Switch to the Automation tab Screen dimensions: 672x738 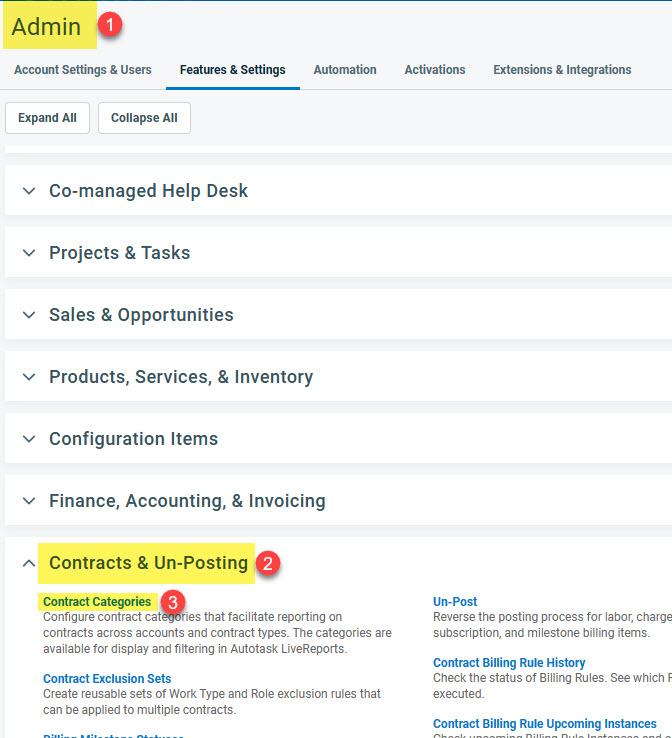(345, 70)
